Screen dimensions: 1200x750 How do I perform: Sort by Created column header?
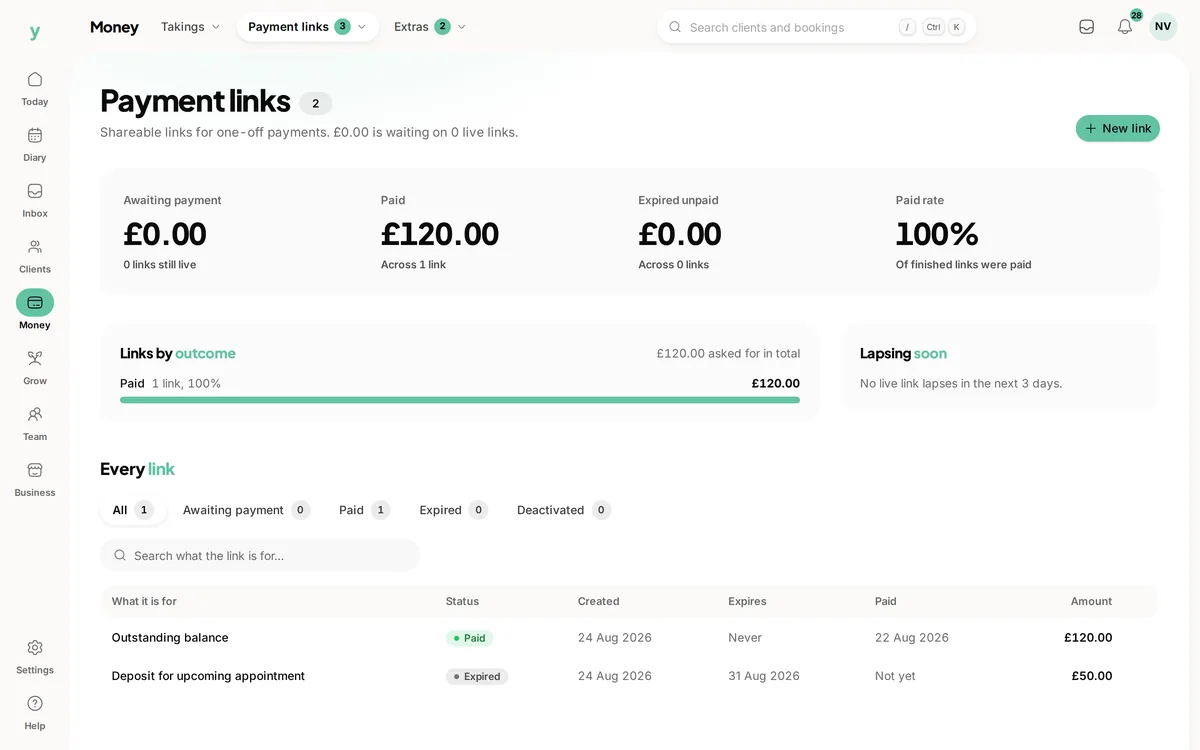pos(598,601)
